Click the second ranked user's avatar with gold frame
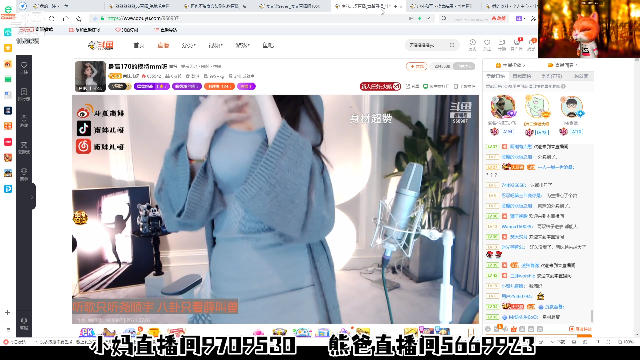This screenshot has width=640, height=360. point(537,107)
